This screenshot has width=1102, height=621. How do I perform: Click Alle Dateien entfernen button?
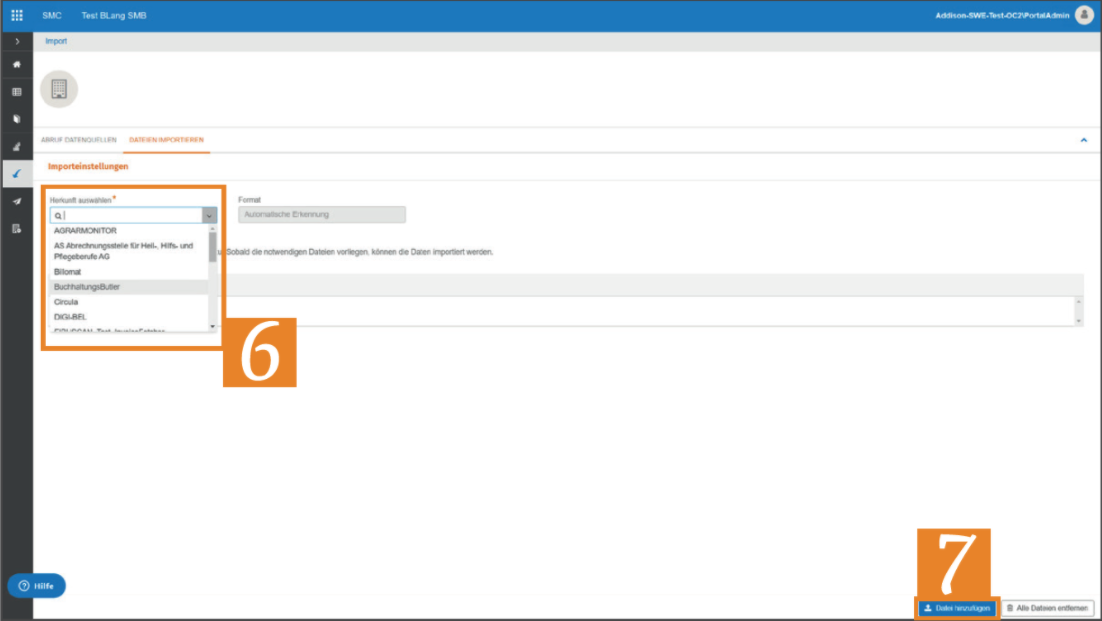pos(1047,608)
